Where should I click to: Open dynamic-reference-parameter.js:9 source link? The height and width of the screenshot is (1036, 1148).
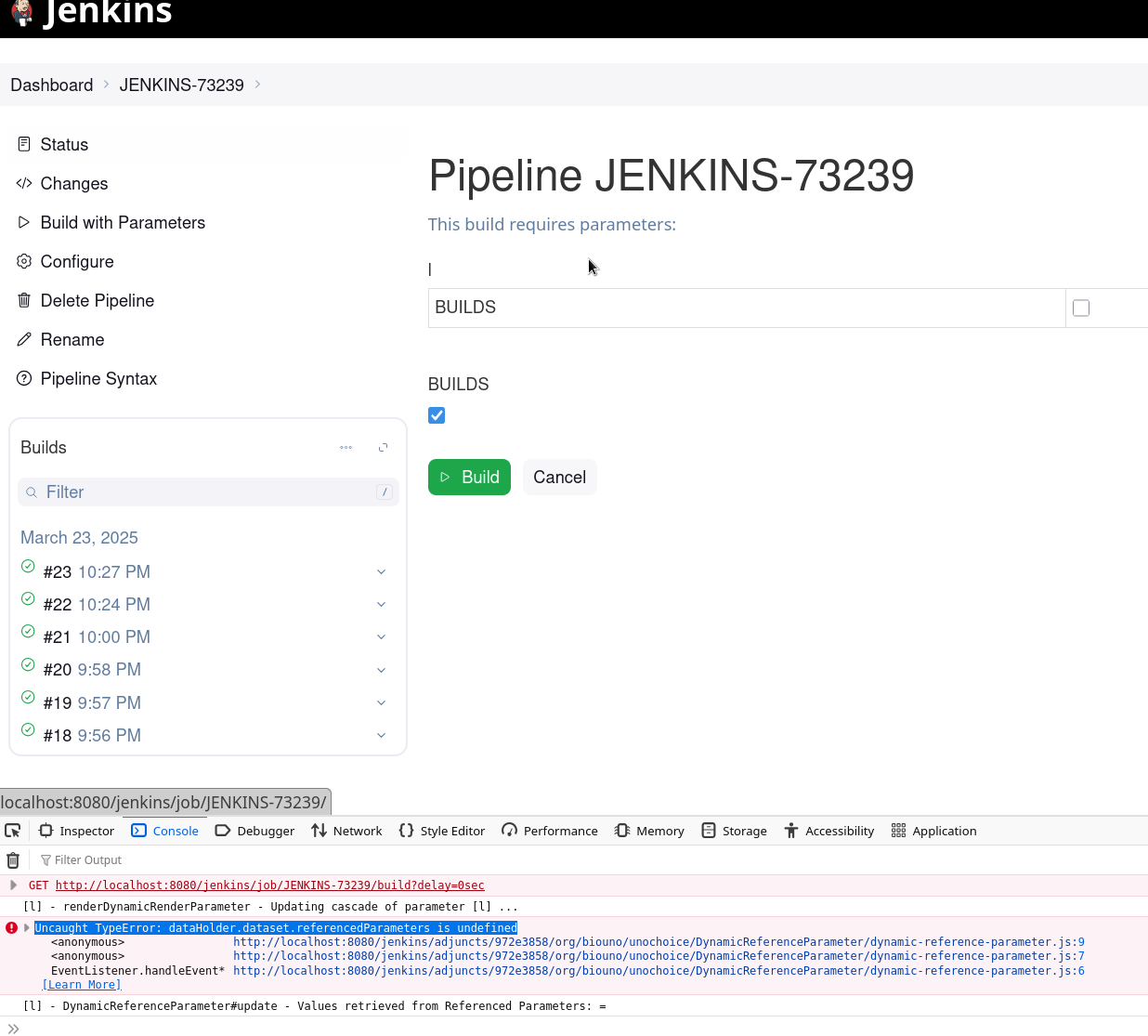tap(659, 942)
